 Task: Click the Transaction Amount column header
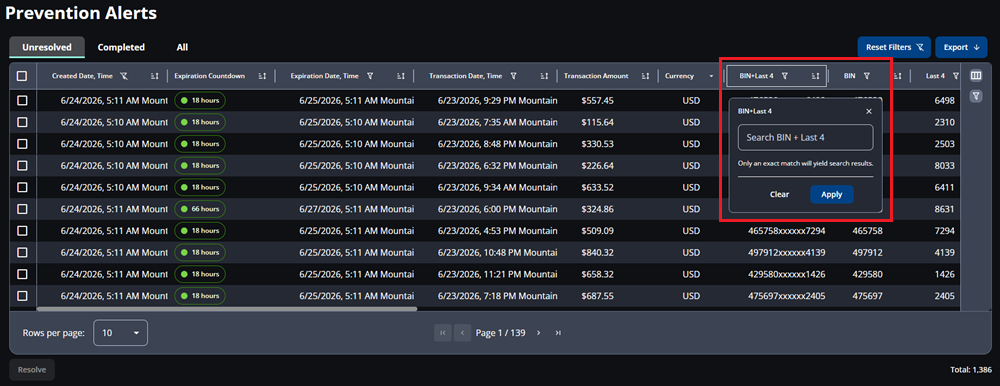coord(596,76)
